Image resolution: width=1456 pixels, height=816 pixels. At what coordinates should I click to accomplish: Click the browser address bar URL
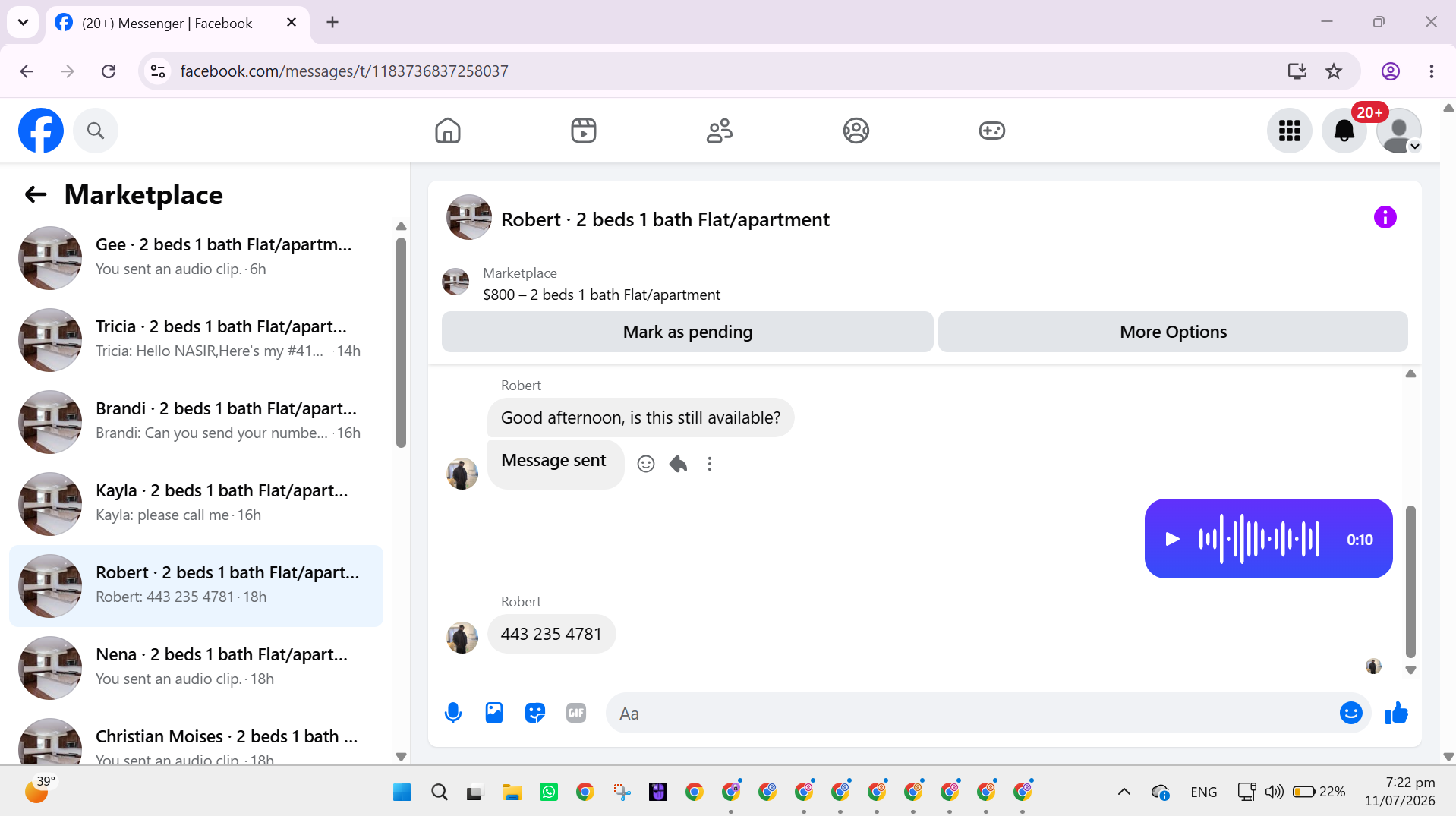(344, 71)
